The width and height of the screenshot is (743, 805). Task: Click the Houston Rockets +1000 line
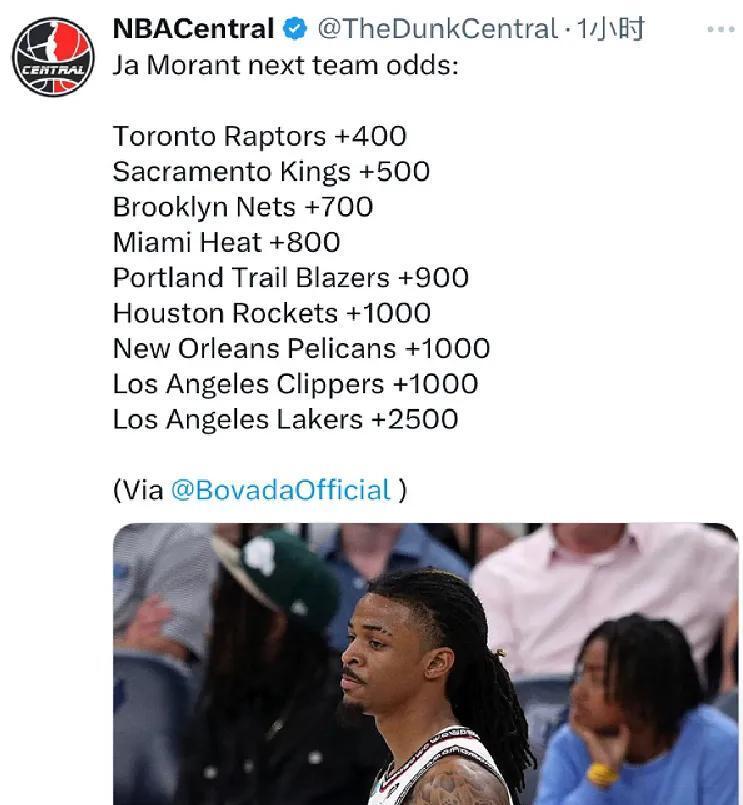(x=271, y=313)
